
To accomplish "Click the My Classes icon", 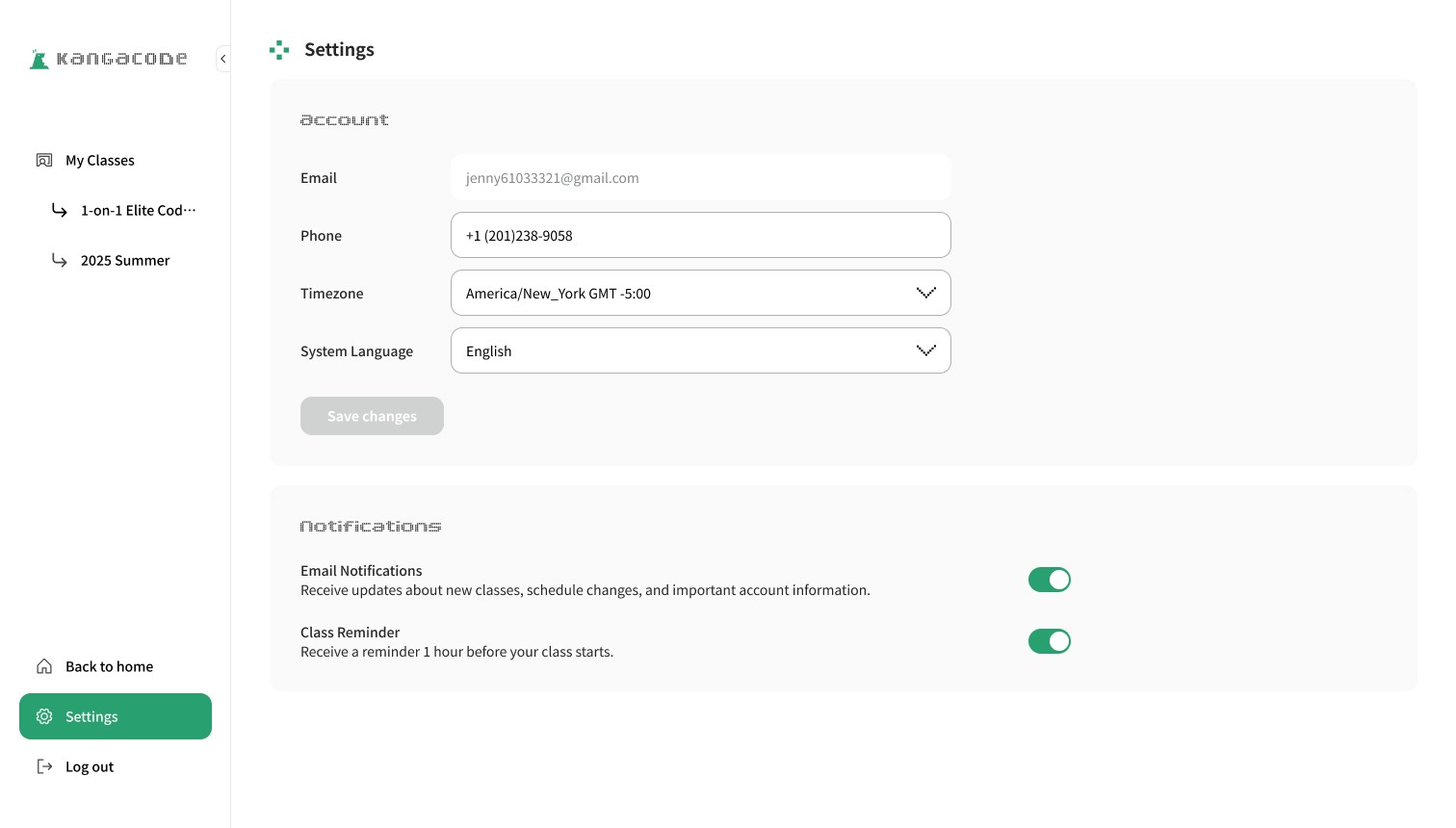I will tap(44, 160).
